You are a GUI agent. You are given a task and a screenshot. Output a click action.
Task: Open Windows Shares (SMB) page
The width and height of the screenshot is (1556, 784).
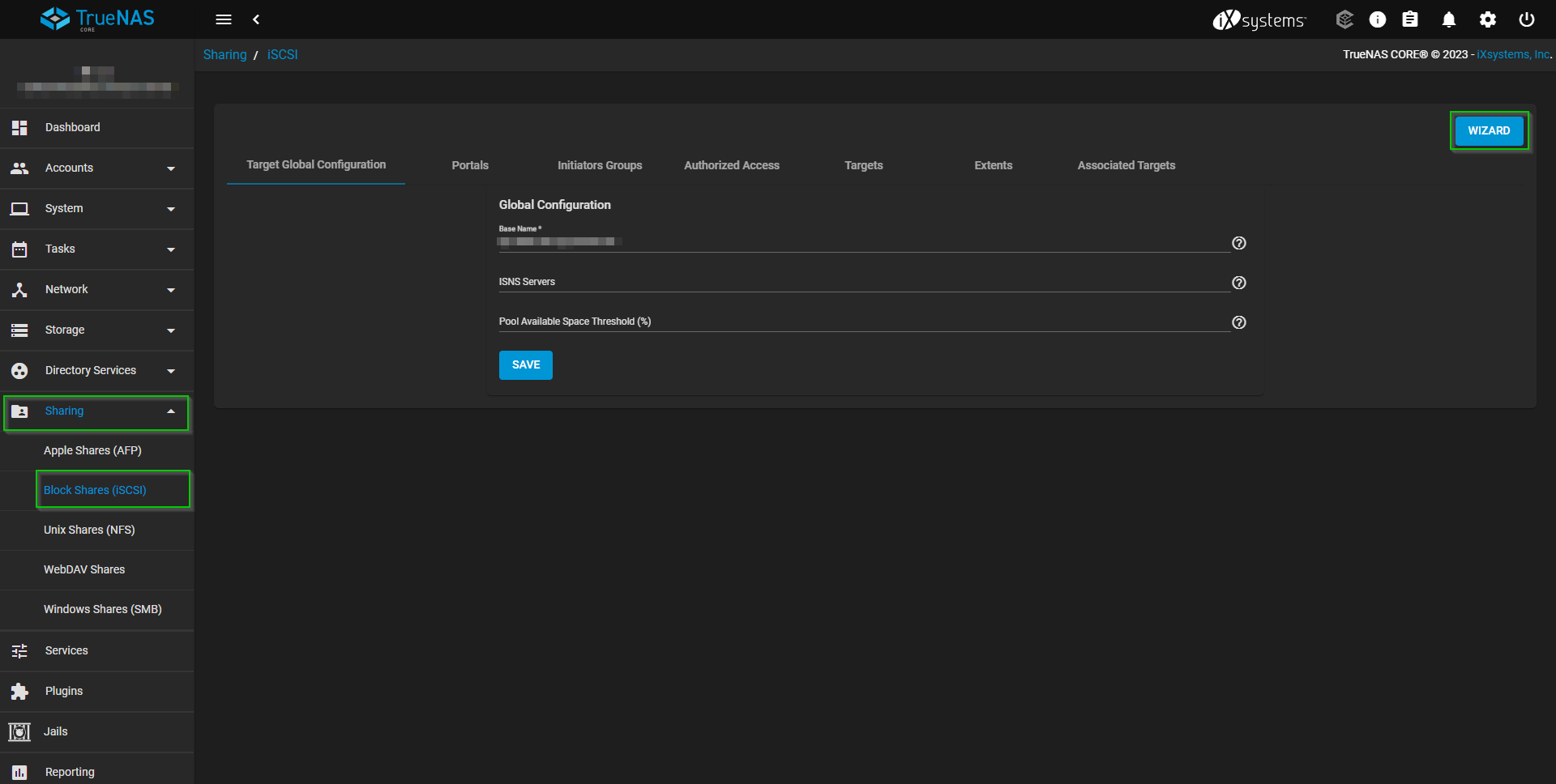[103, 609]
